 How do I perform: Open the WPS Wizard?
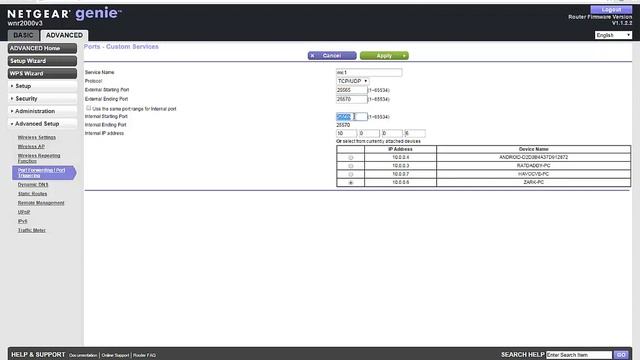(42, 73)
